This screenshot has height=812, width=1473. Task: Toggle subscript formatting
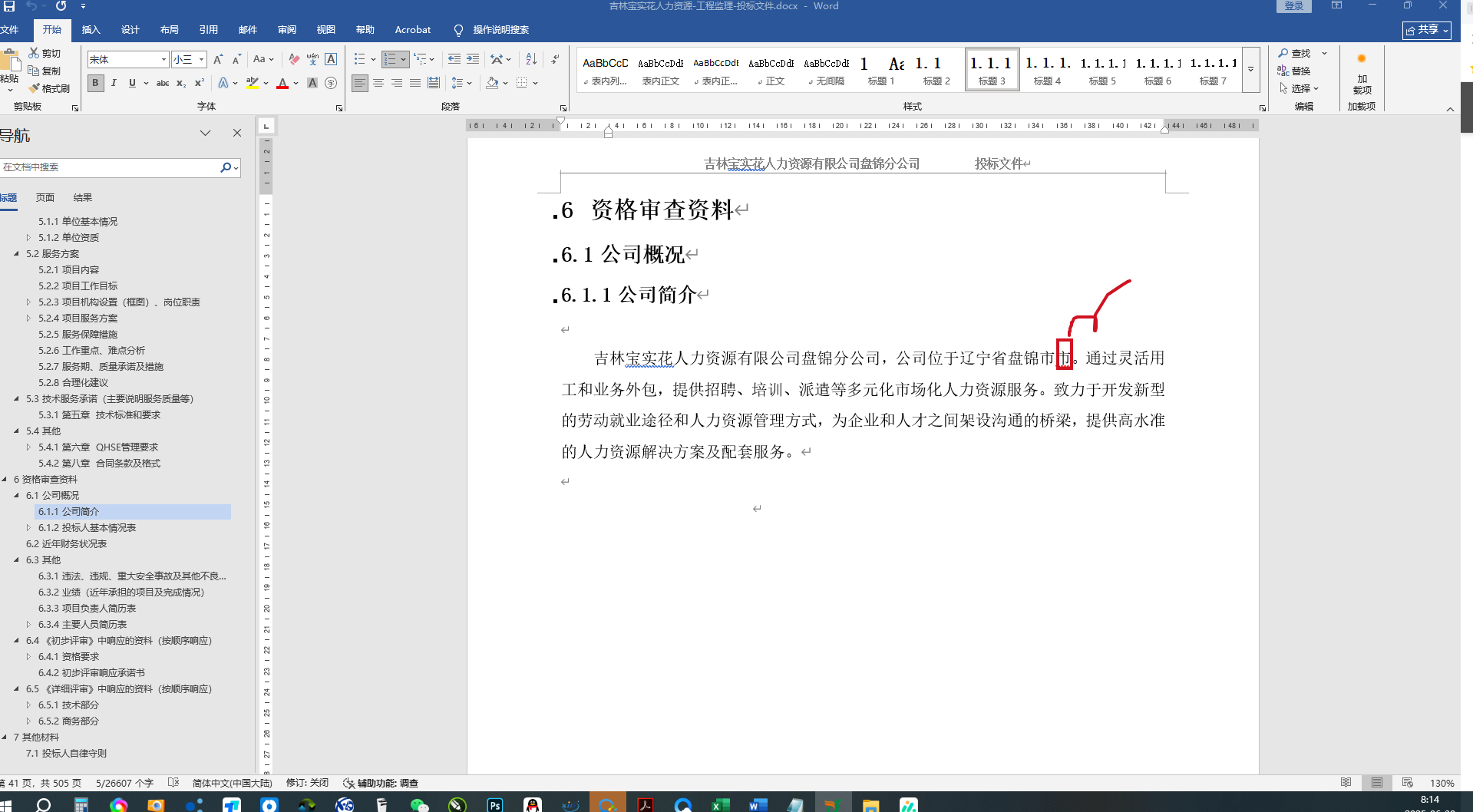coord(181,83)
